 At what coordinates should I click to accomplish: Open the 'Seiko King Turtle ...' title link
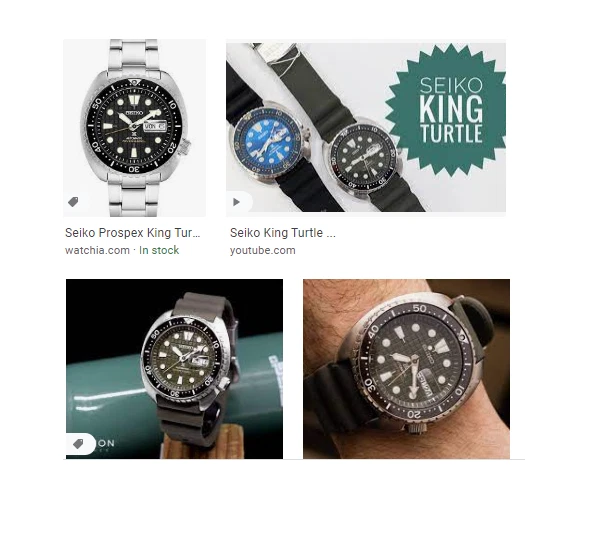pyautogui.click(x=283, y=233)
